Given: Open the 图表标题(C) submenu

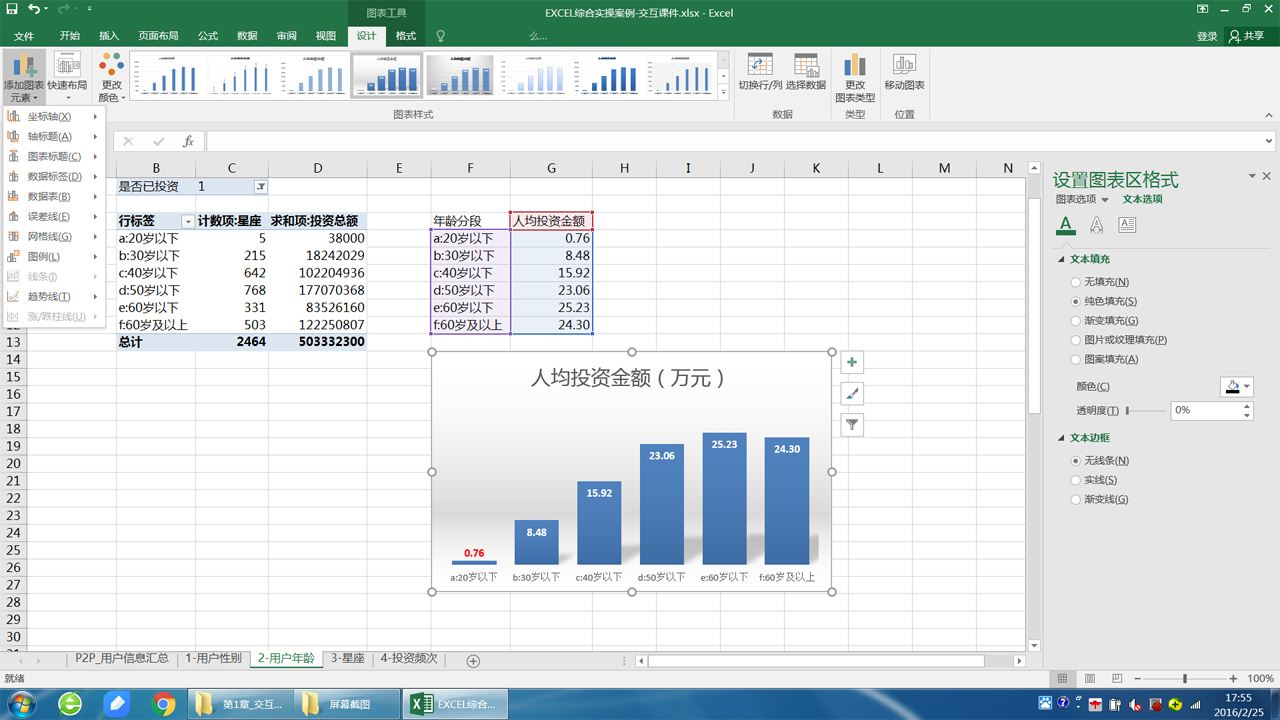Looking at the screenshot, I should (x=55, y=156).
